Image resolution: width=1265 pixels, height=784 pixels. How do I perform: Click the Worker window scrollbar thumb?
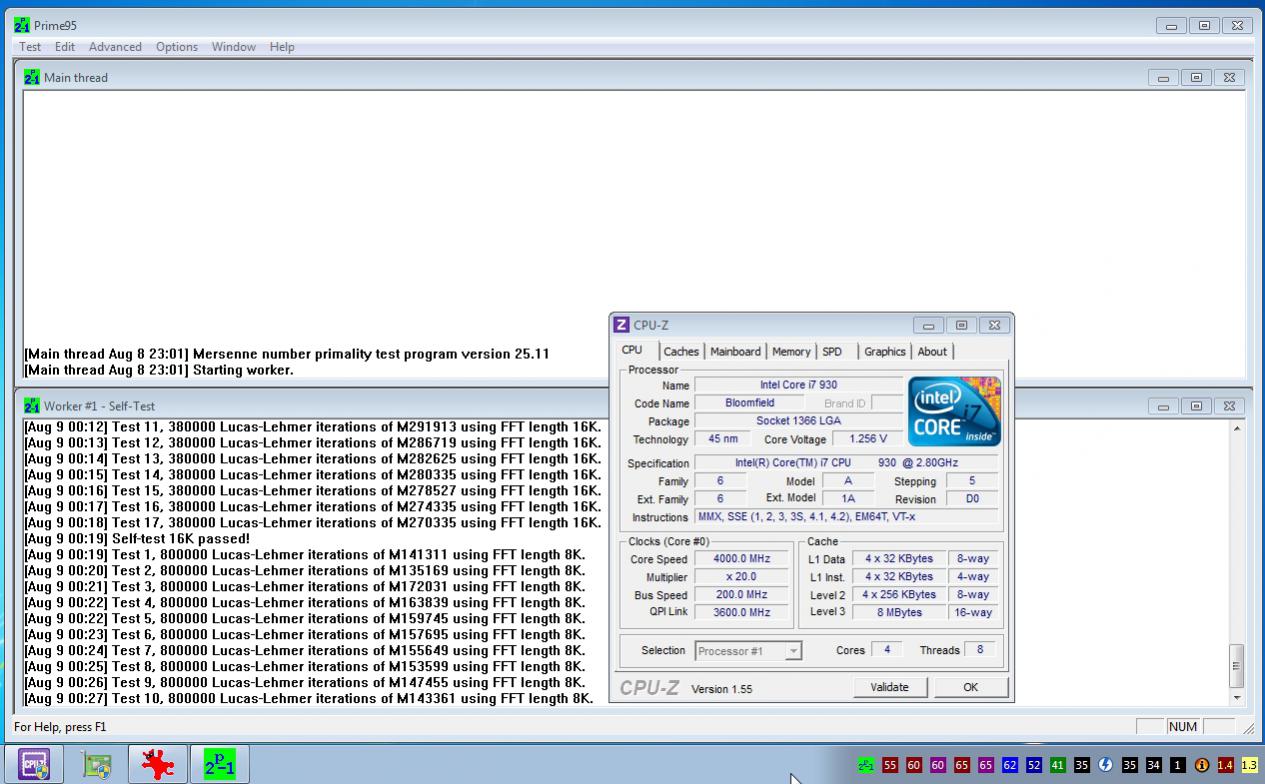click(1237, 665)
